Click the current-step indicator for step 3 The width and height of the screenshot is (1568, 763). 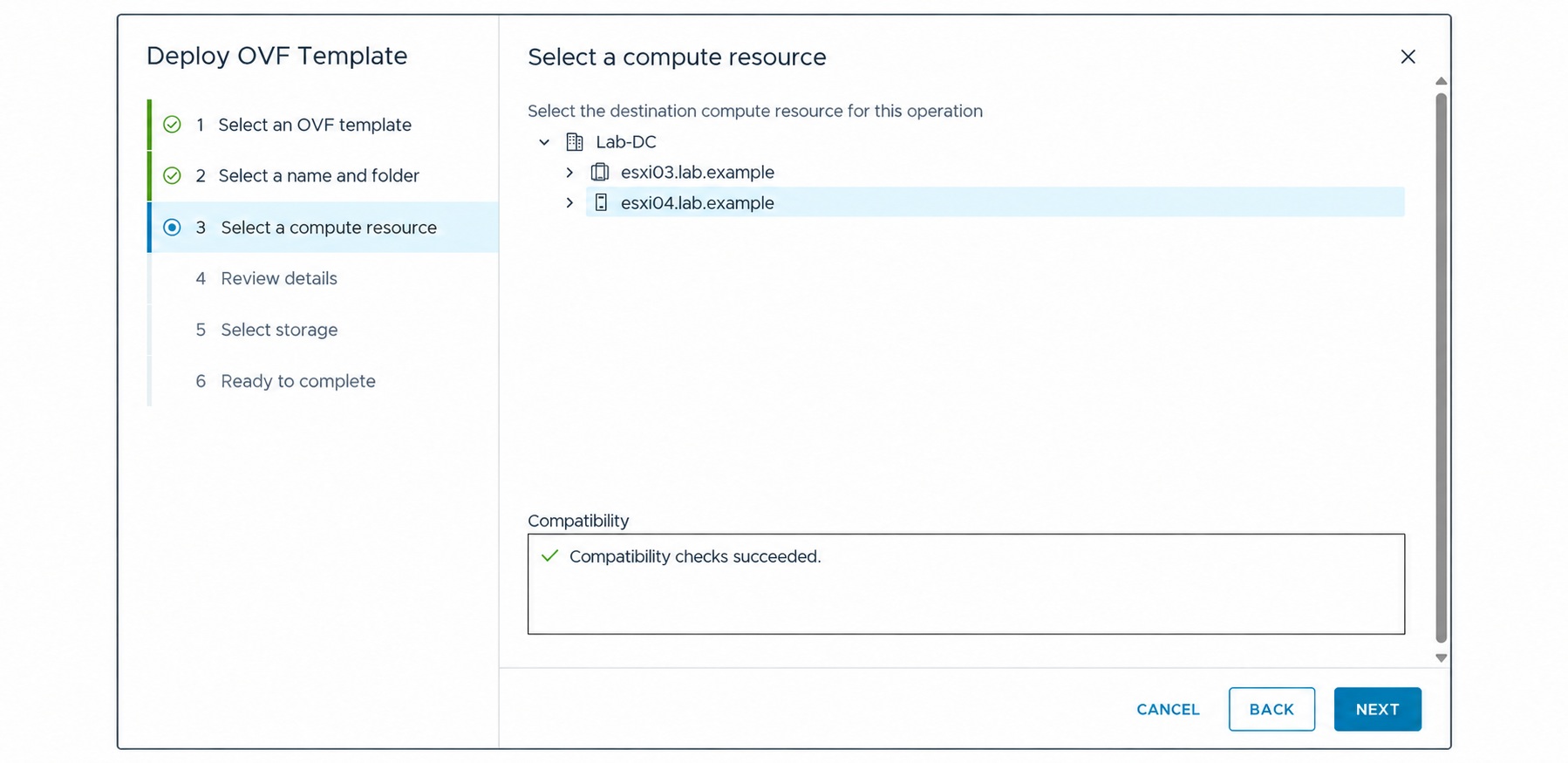(x=173, y=228)
